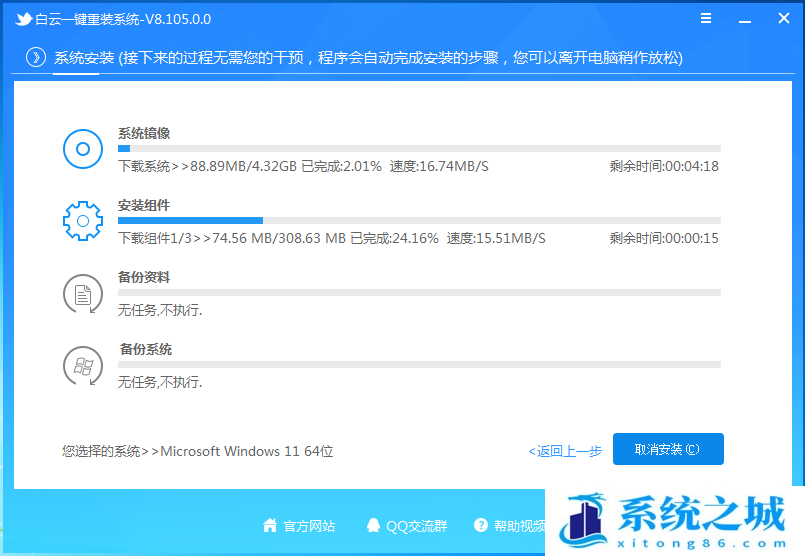The width and height of the screenshot is (805, 556).
Task: Close the 白云一键重装系统 window
Action: click(x=783, y=18)
